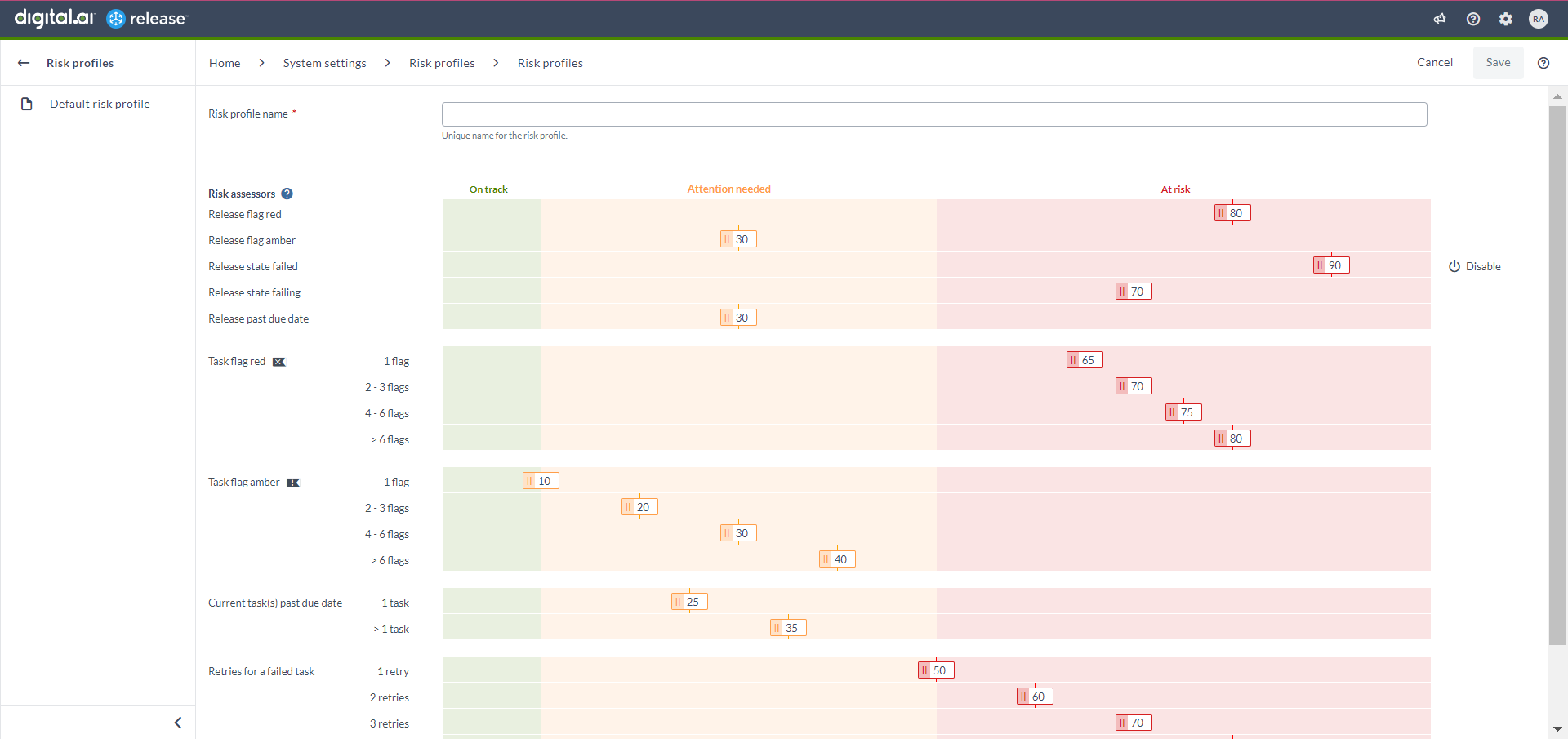Click Task flag amber 1 flag slider

(x=541, y=481)
